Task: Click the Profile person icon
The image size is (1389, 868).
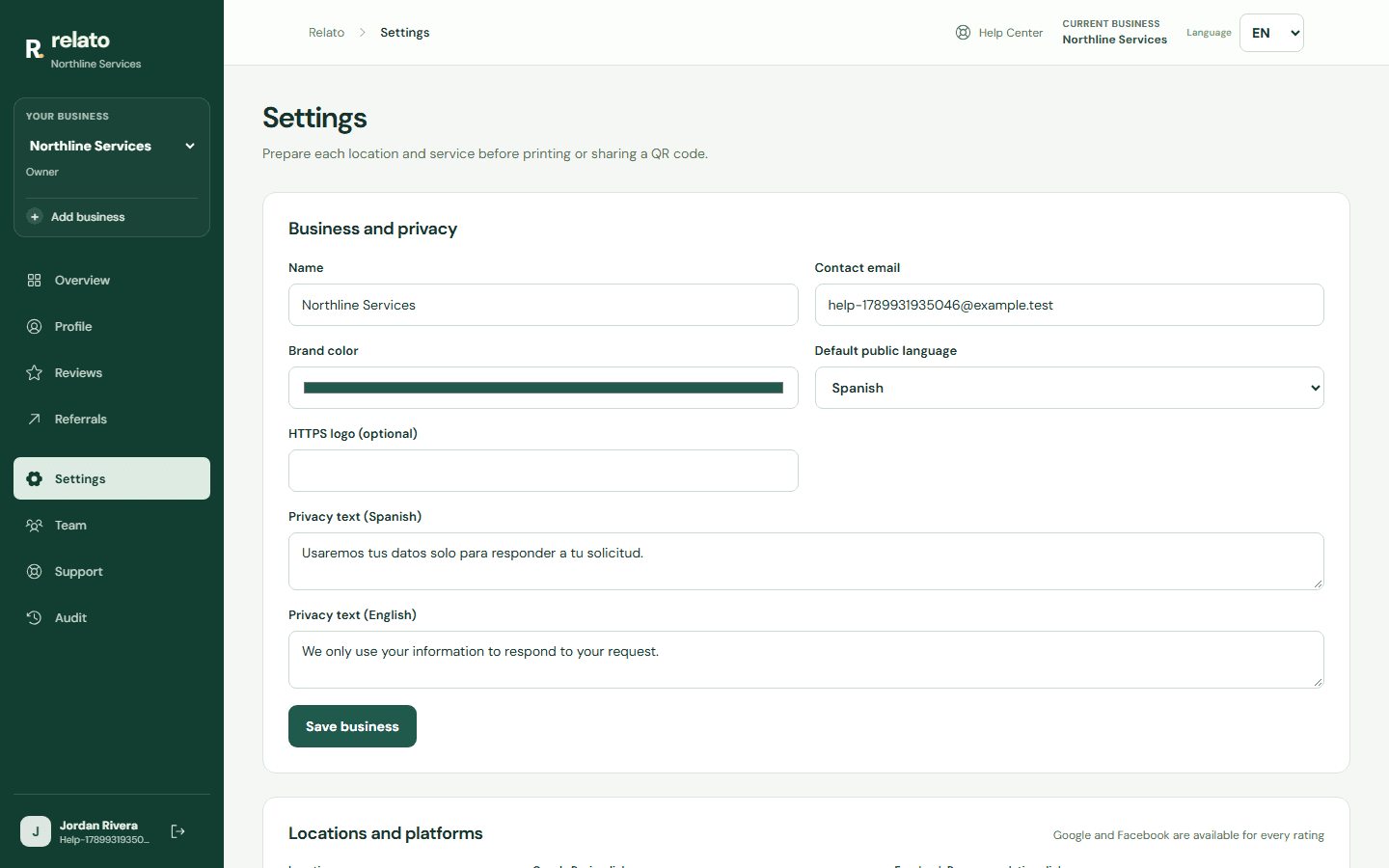Action: (x=35, y=327)
